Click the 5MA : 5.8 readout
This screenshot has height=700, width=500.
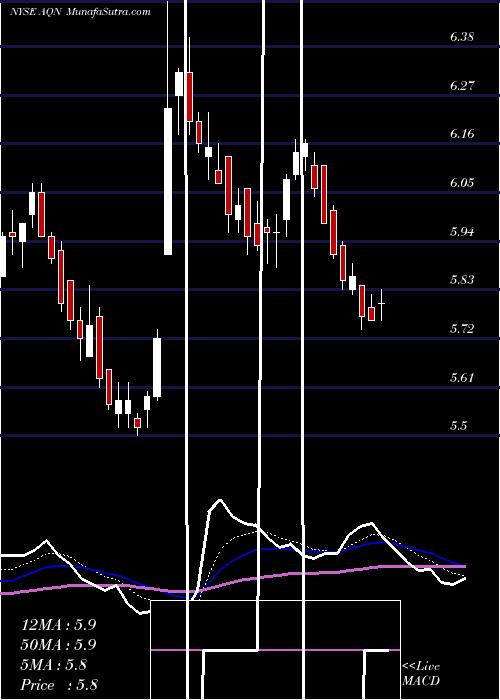point(54,665)
